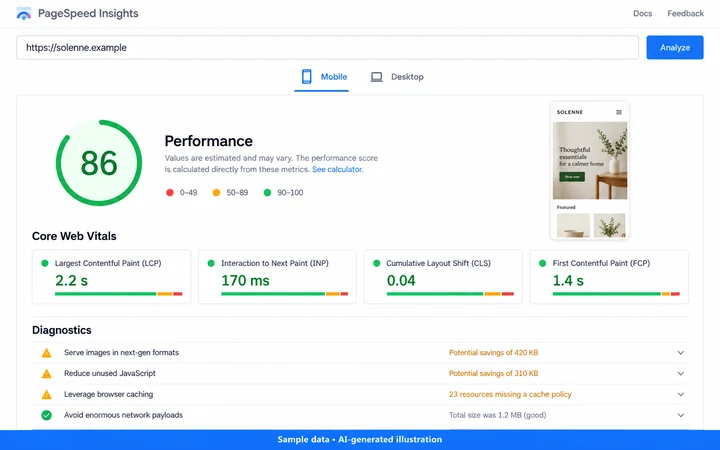Click the 86 performance score gauge

99,163
